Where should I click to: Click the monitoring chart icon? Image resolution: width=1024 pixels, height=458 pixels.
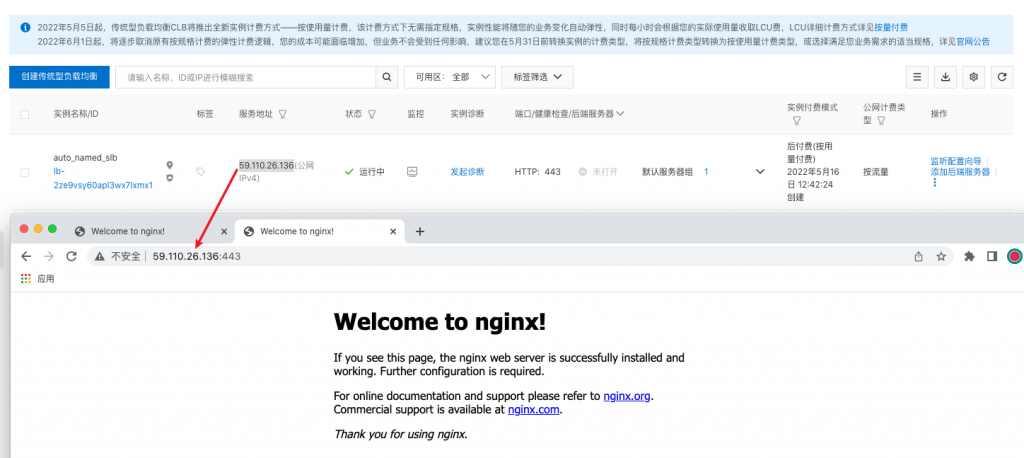[412, 172]
